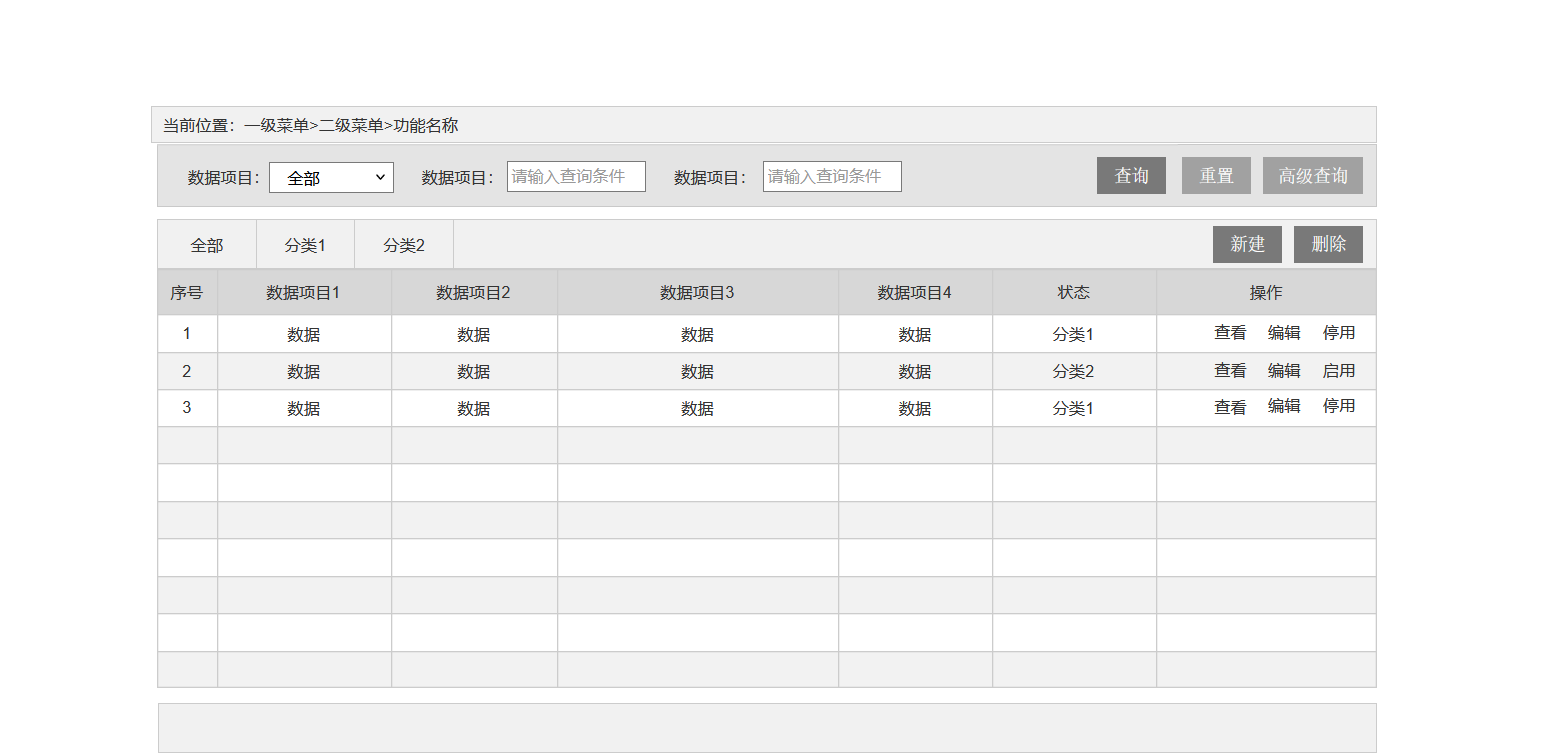
Task: Click the 数据项目3 column header
Action: pos(697,293)
